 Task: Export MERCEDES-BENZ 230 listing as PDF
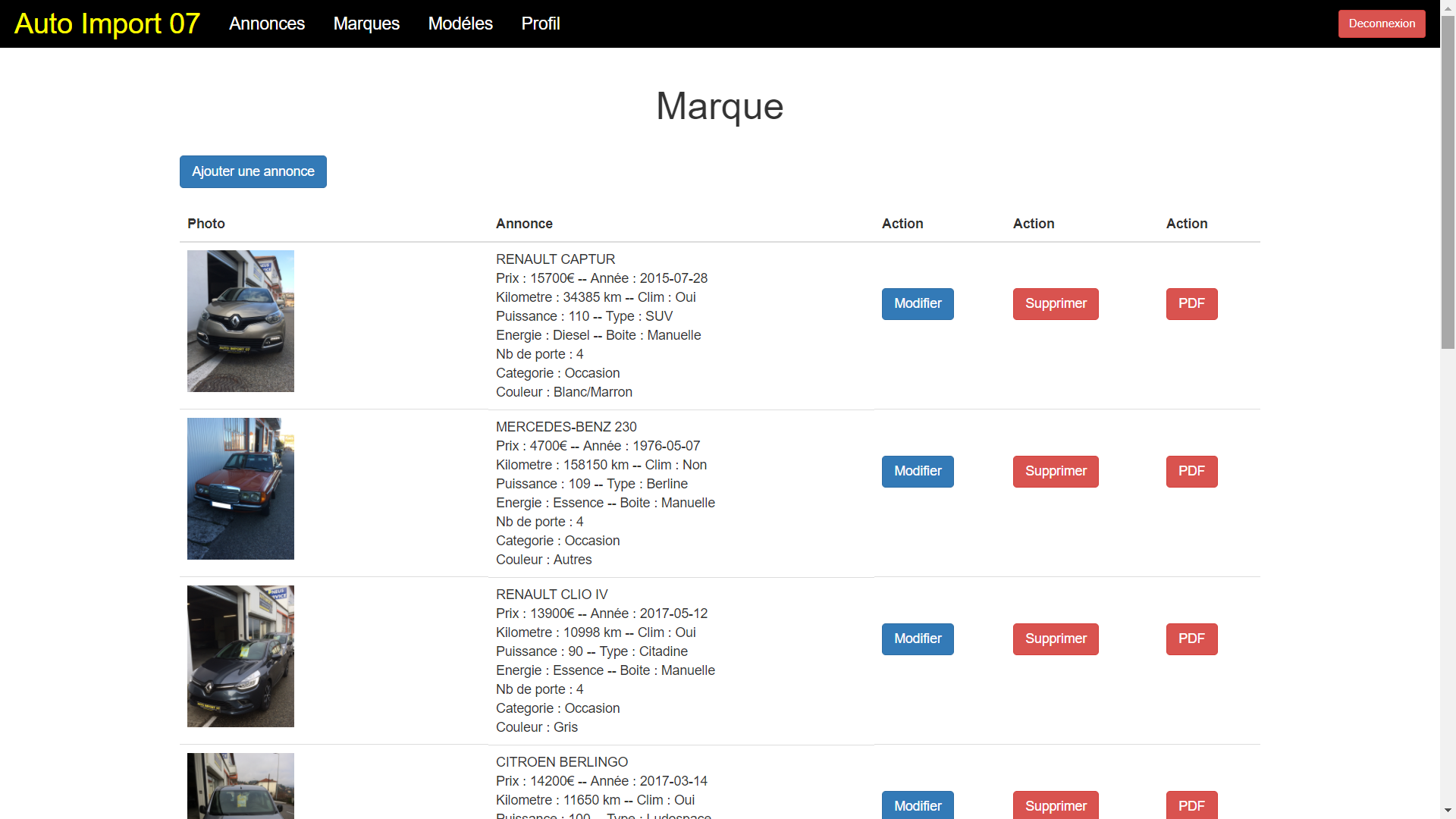coord(1191,472)
